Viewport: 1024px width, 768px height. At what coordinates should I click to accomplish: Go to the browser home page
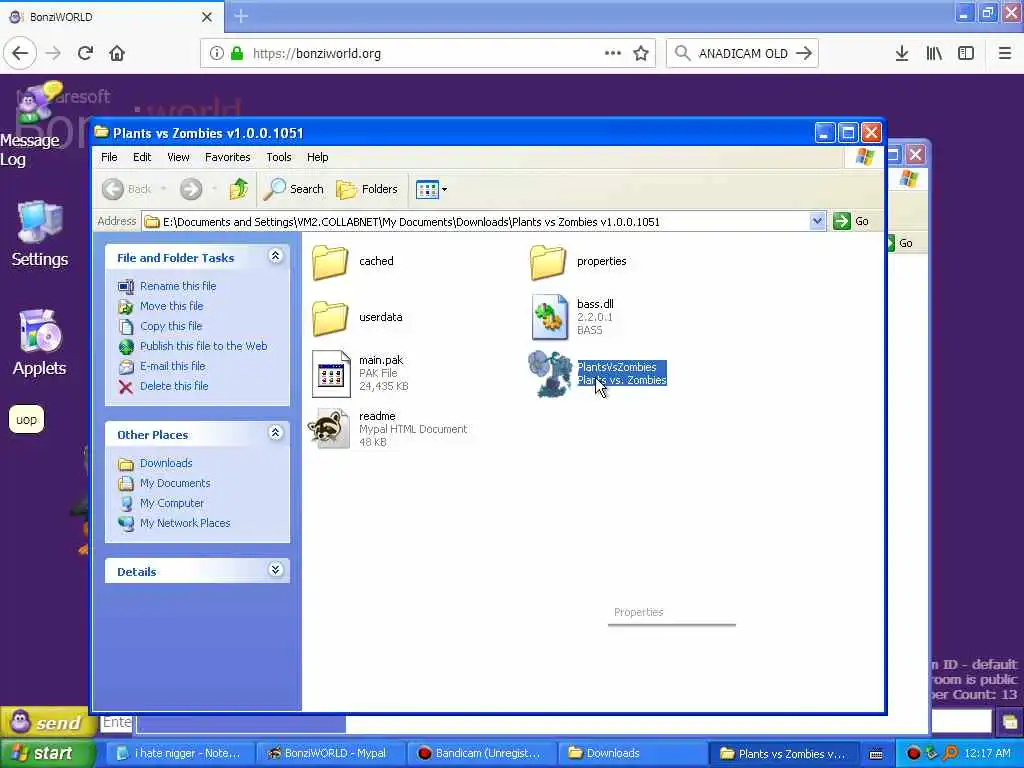click(x=117, y=54)
